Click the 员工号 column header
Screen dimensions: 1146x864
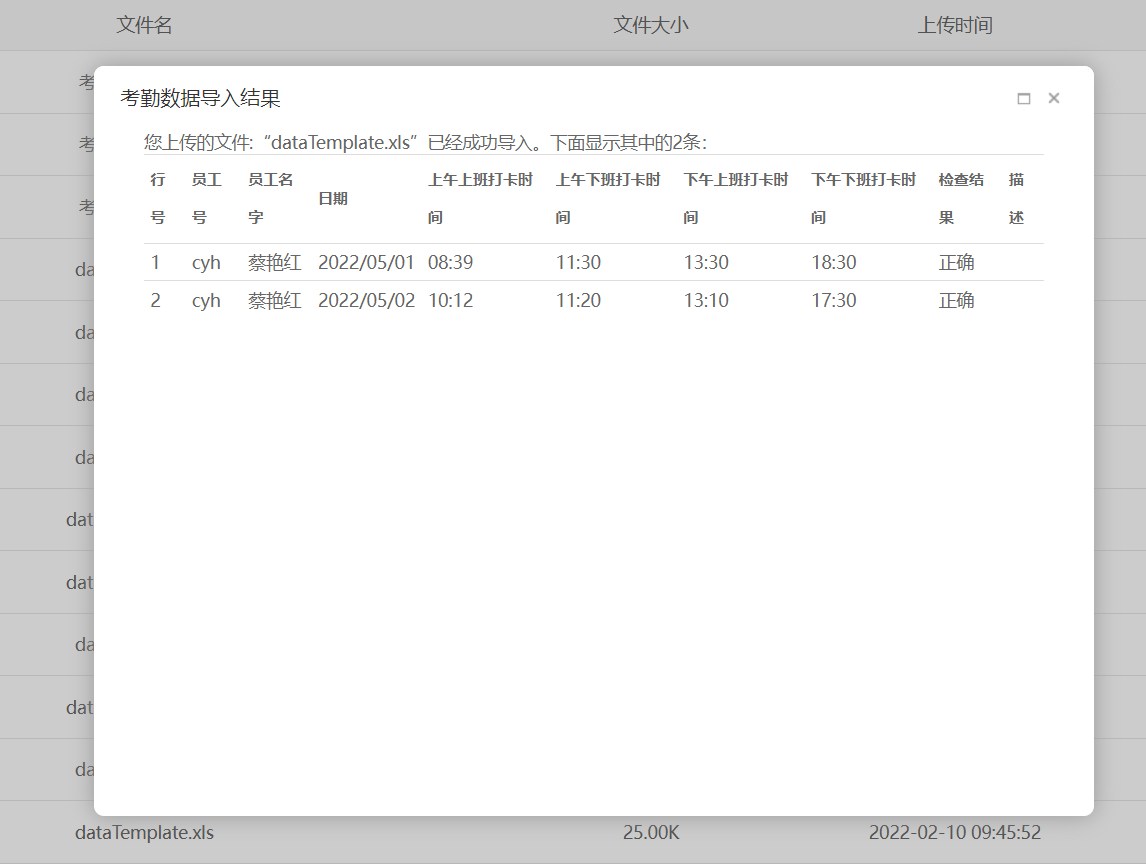click(x=206, y=199)
